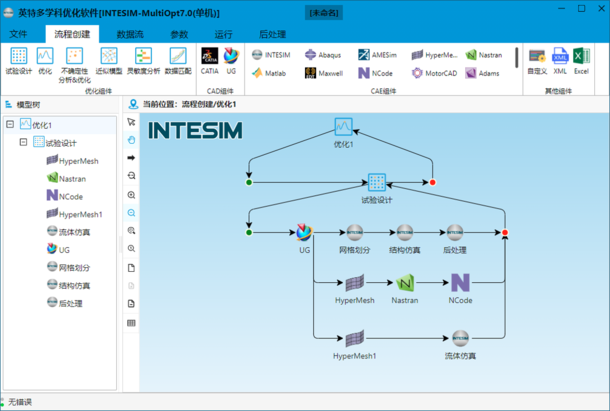
Task: Select the NCode component in the ribbon
Action: 375,73
